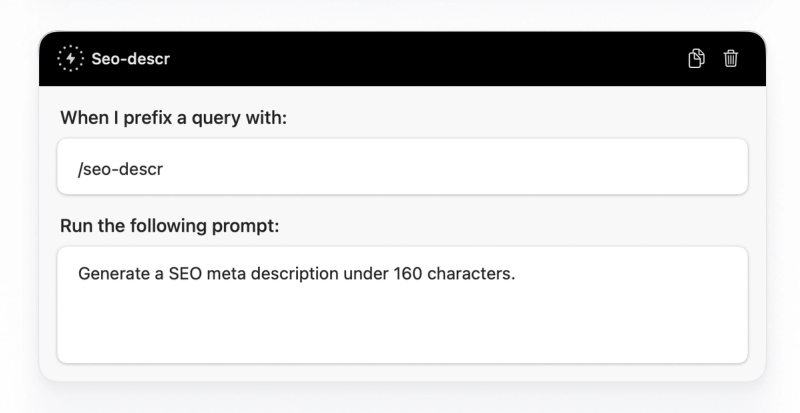Focus the /seo-descr prefix input field
Viewport: 800px width, 413px height.
pyautogui.click(x=403, y=166)
